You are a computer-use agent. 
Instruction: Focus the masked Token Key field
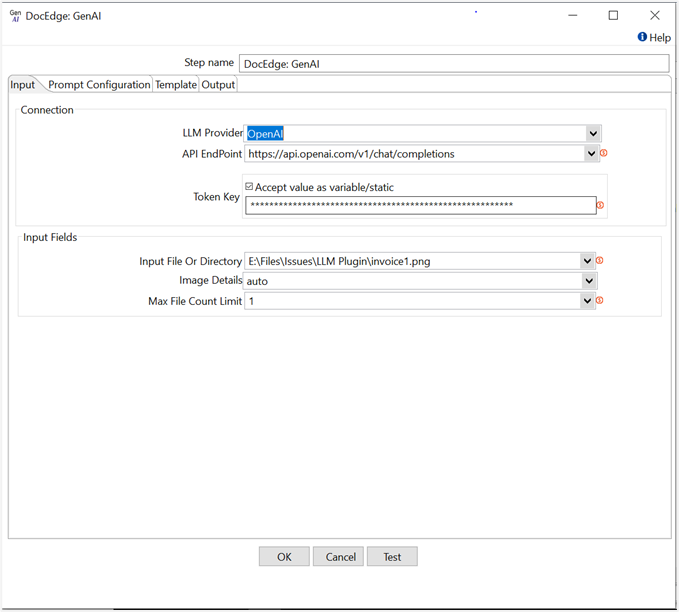(x=421, y=205)
